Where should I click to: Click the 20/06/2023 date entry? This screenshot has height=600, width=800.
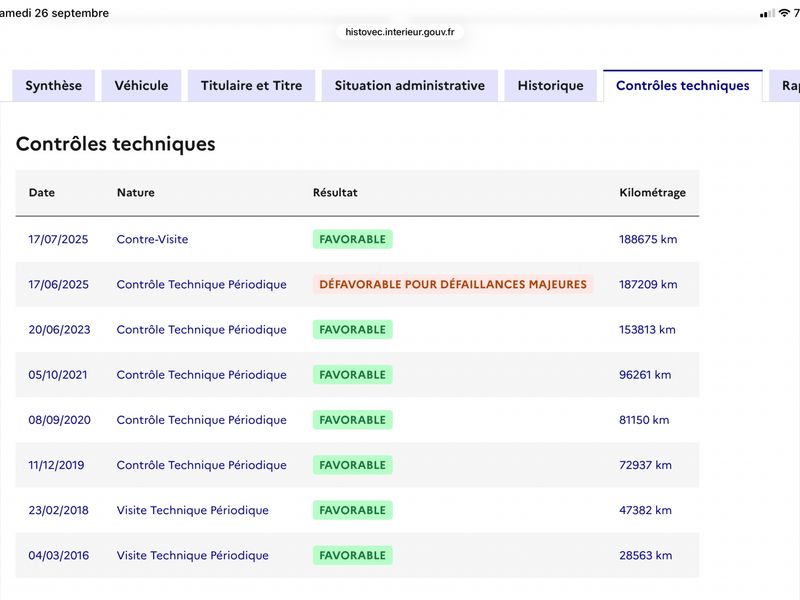pos(59,330)
